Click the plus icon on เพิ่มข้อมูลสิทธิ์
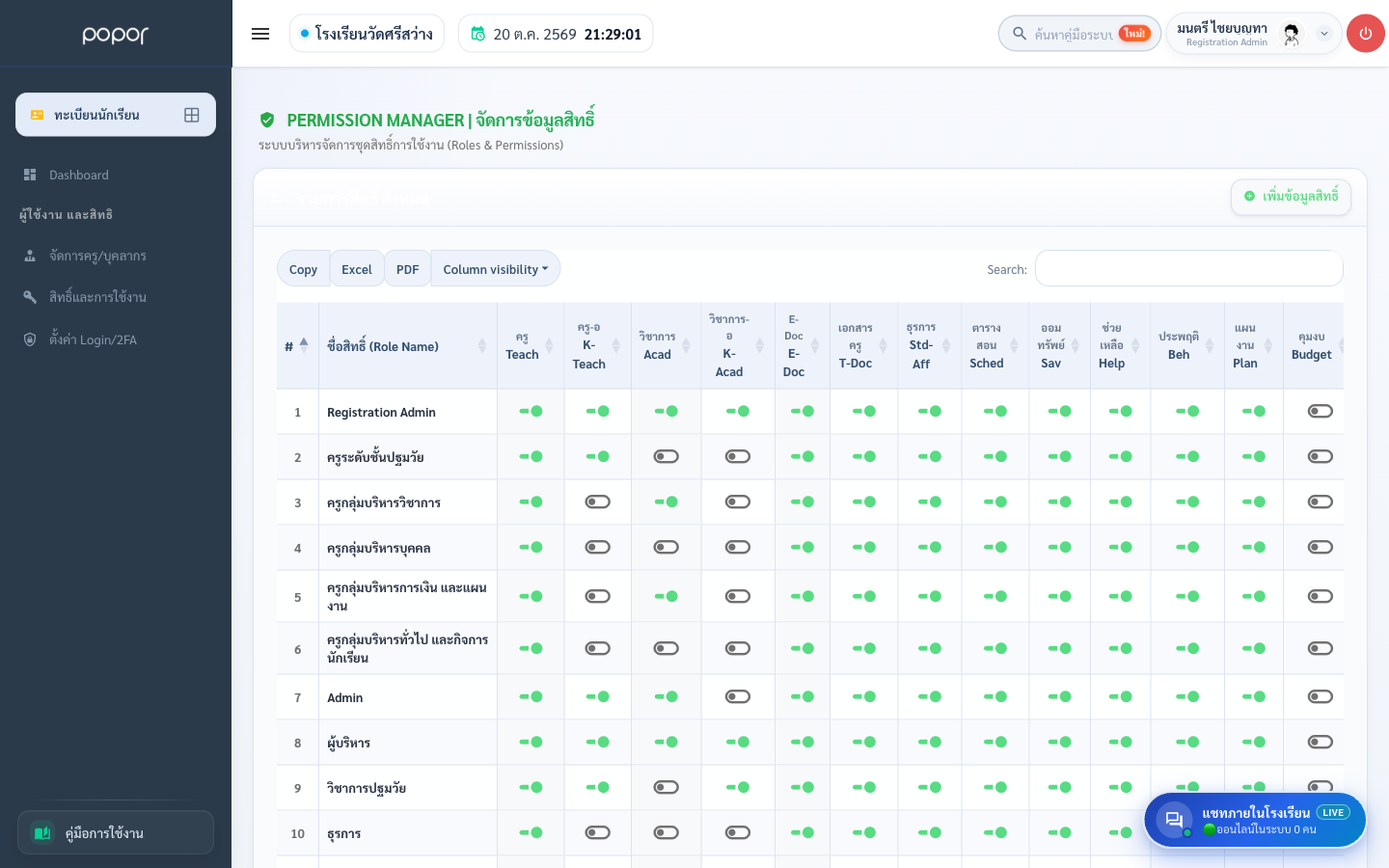The width and height of the screenshot is (1389, 868). click(x=1249, y=196)
